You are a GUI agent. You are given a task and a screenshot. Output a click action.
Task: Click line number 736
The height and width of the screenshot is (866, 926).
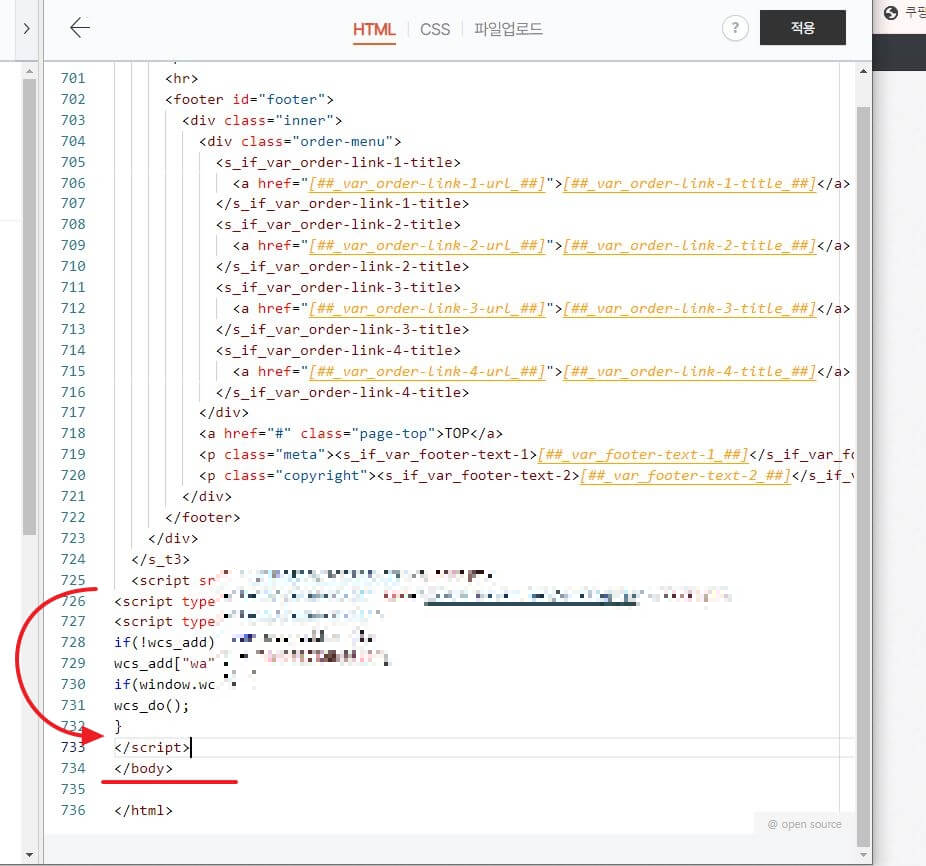(73, 810)
